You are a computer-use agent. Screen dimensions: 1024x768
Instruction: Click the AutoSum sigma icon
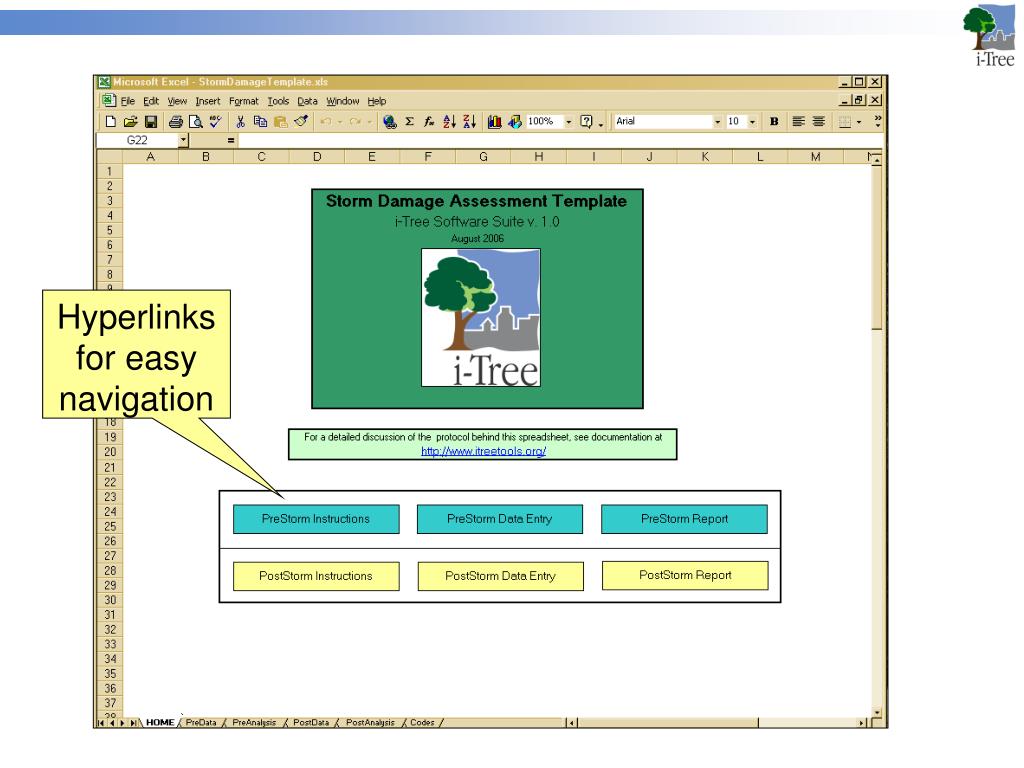click(409, 121)
